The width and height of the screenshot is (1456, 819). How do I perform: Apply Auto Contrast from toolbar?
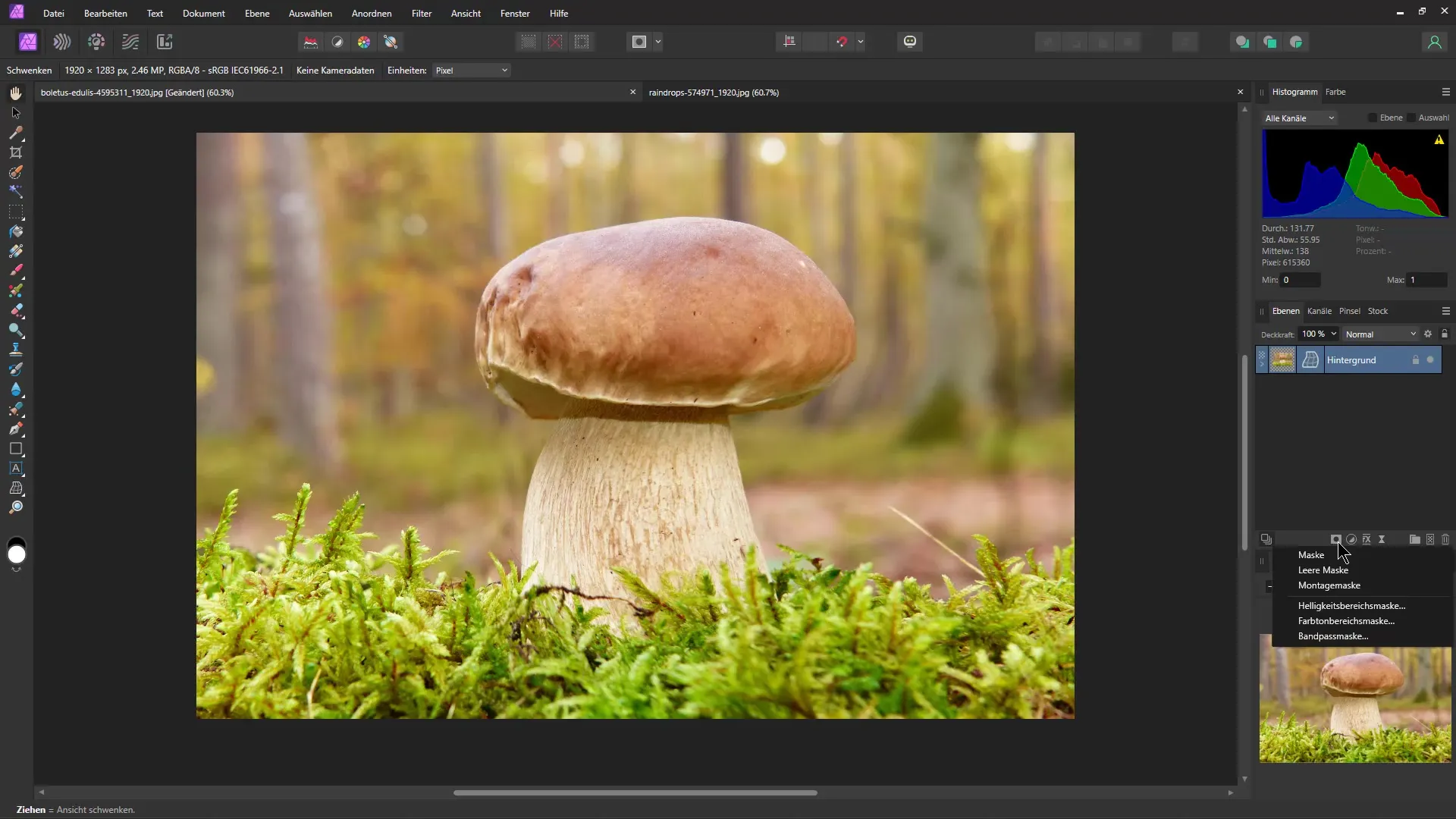[337, 42]
